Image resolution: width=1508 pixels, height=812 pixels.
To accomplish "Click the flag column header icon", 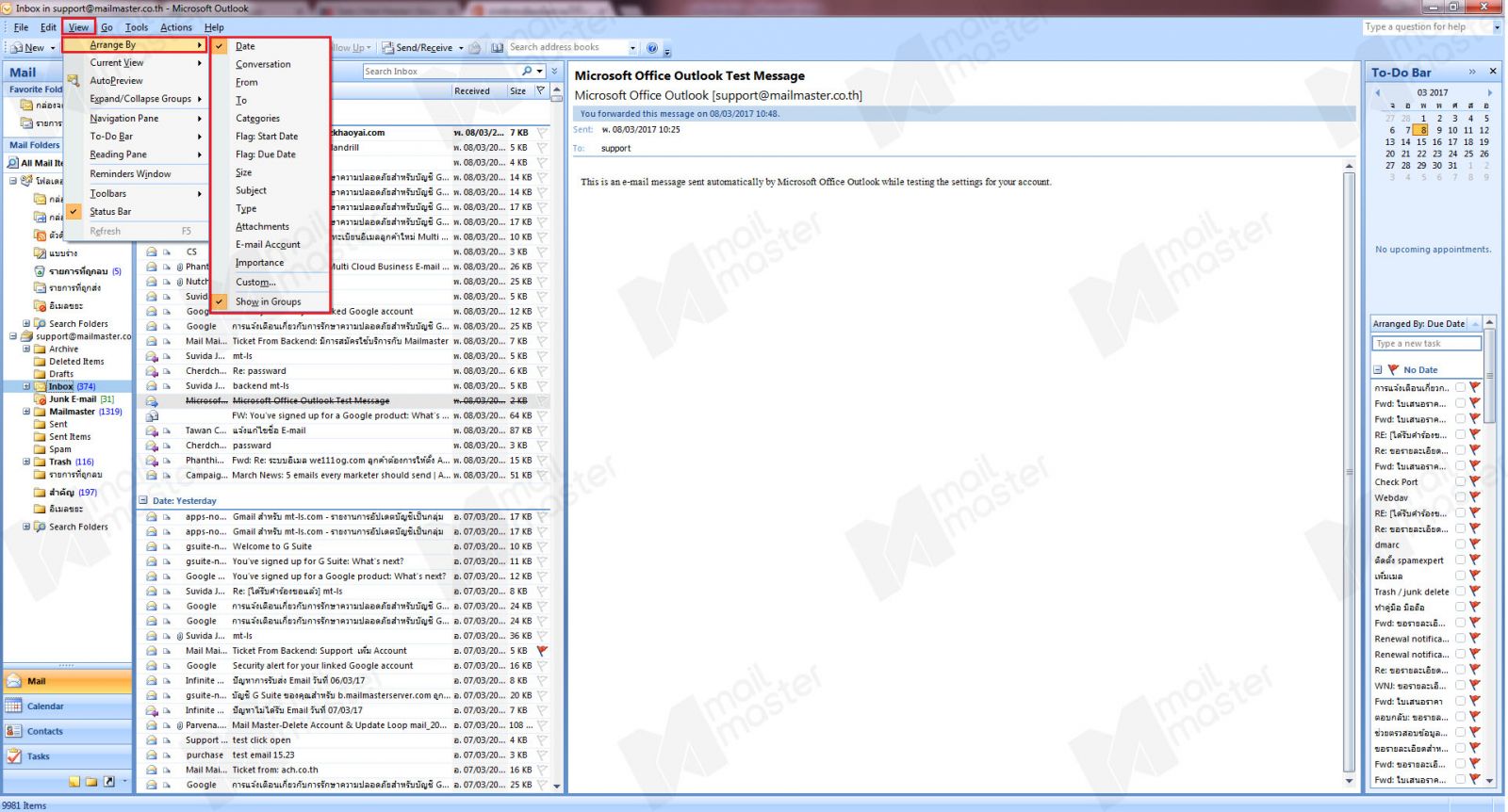I will 541,91.
